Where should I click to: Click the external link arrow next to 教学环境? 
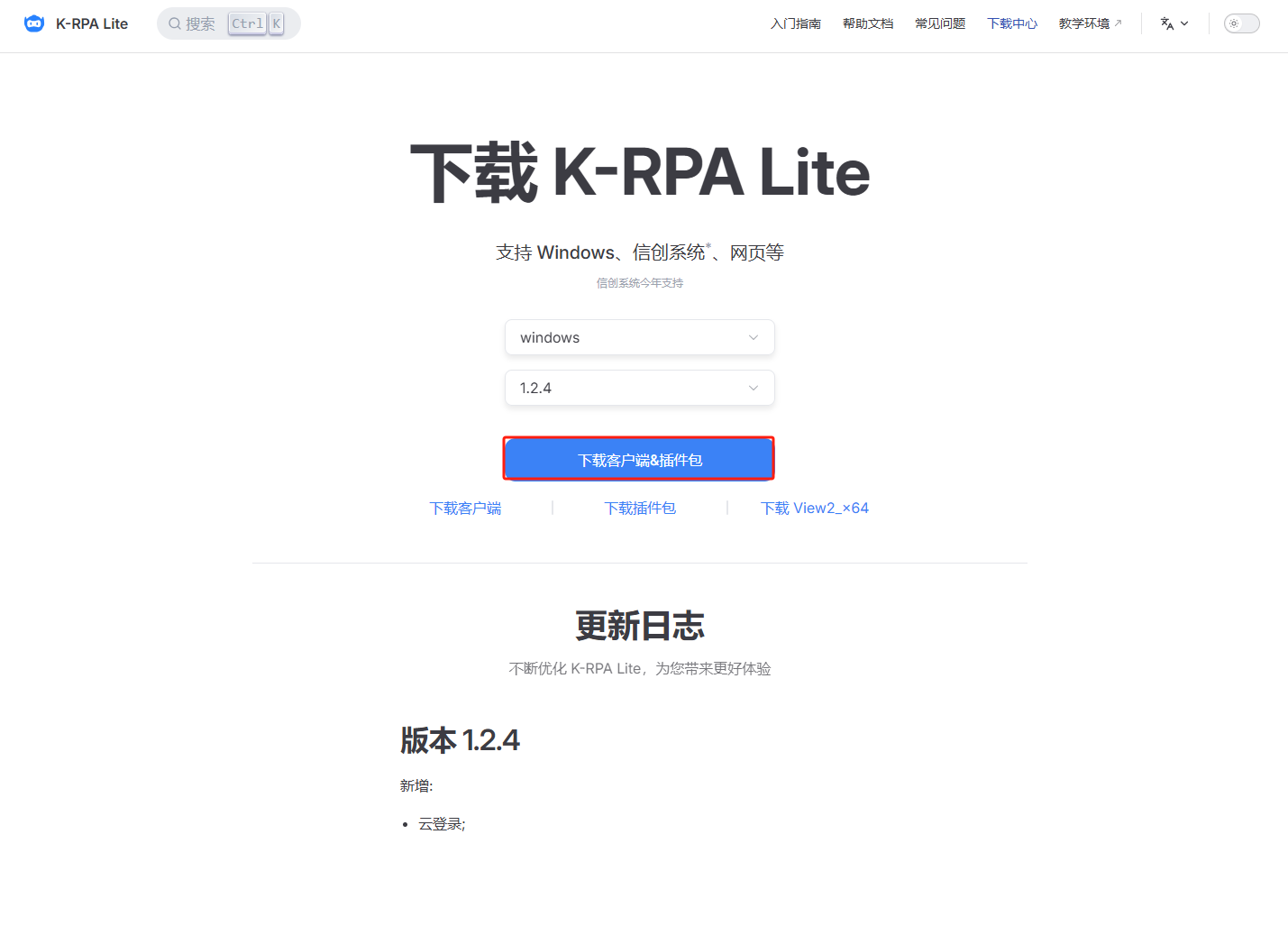1119,23
